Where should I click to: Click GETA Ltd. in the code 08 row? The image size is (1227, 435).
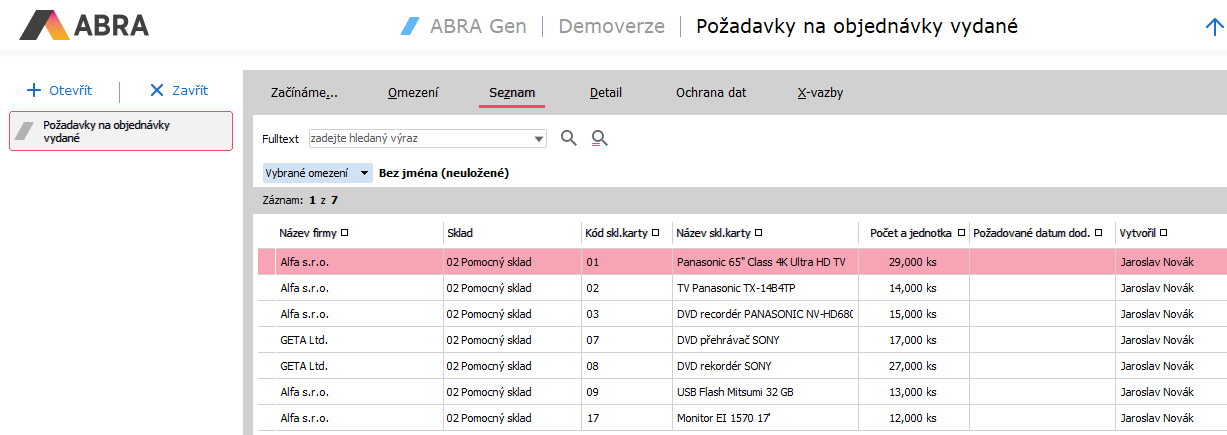[304, 366]
